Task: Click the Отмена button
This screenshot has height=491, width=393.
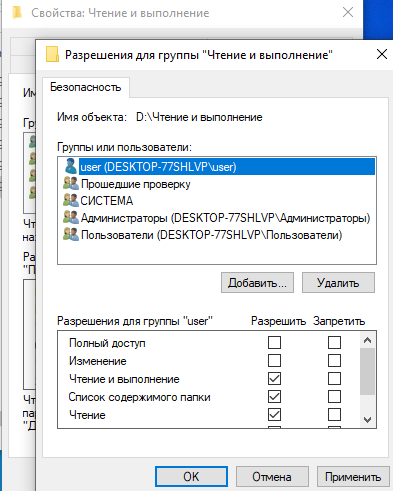Action: (x=272, y=477)
